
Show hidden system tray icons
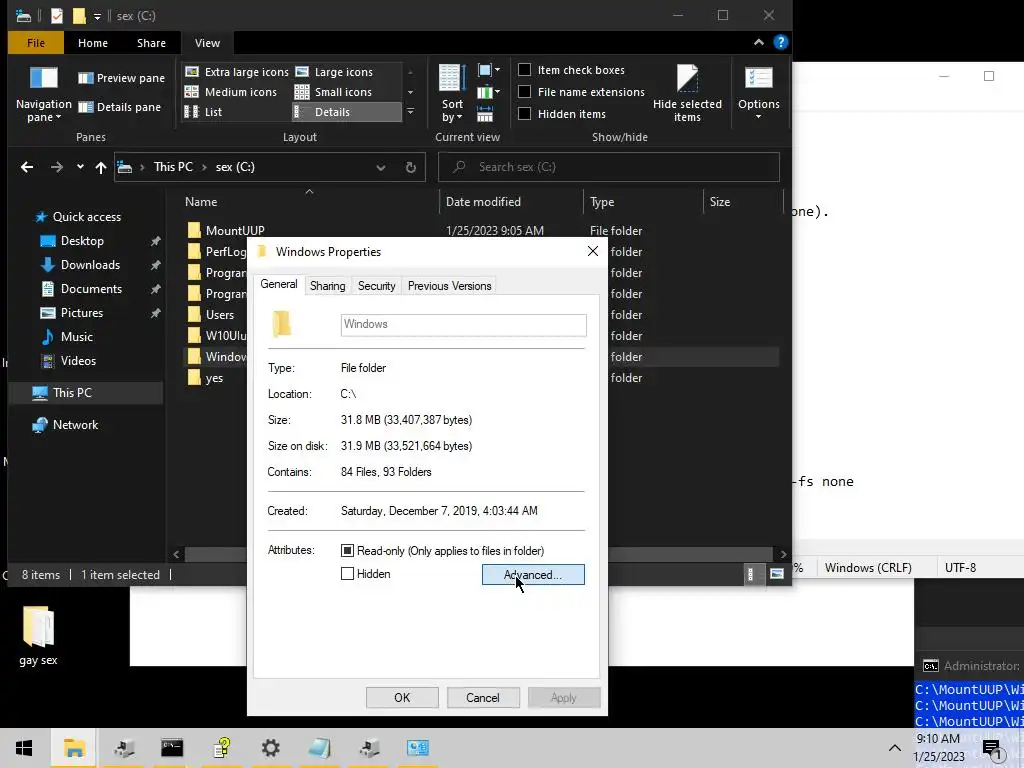895,748
